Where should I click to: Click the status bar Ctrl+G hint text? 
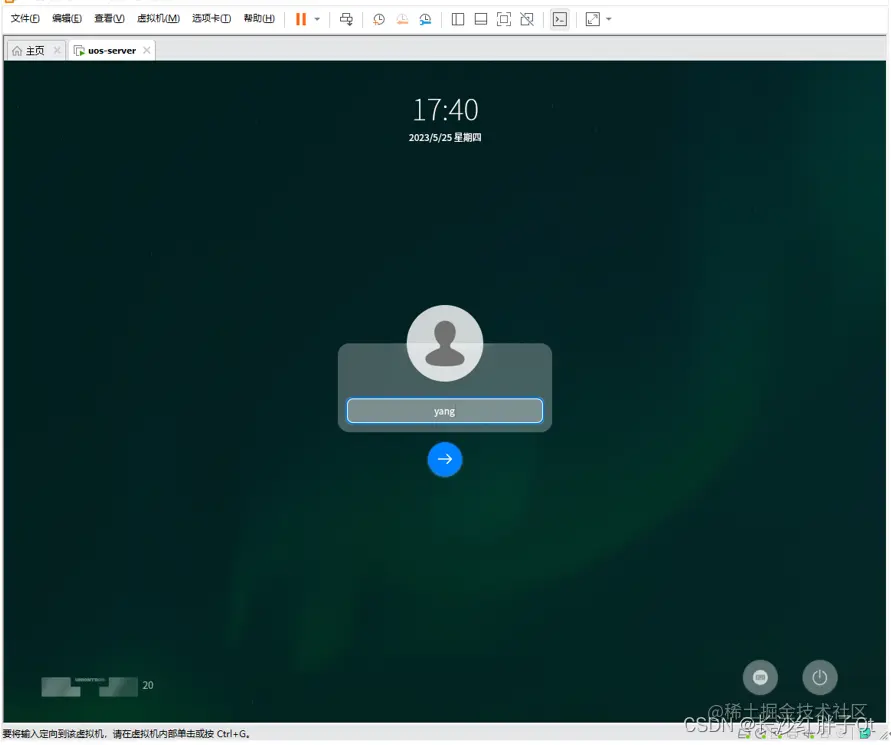[126, 734]
